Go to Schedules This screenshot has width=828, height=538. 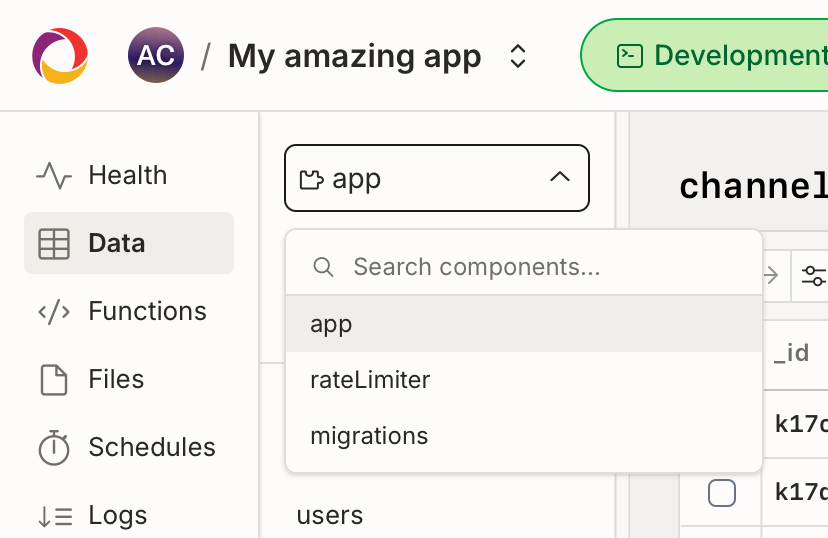coord(129,447)
